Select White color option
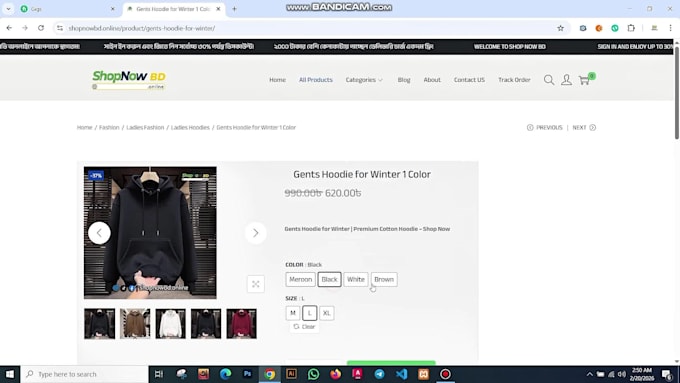Viewport: 680px width, 383px height. (356, 279)
